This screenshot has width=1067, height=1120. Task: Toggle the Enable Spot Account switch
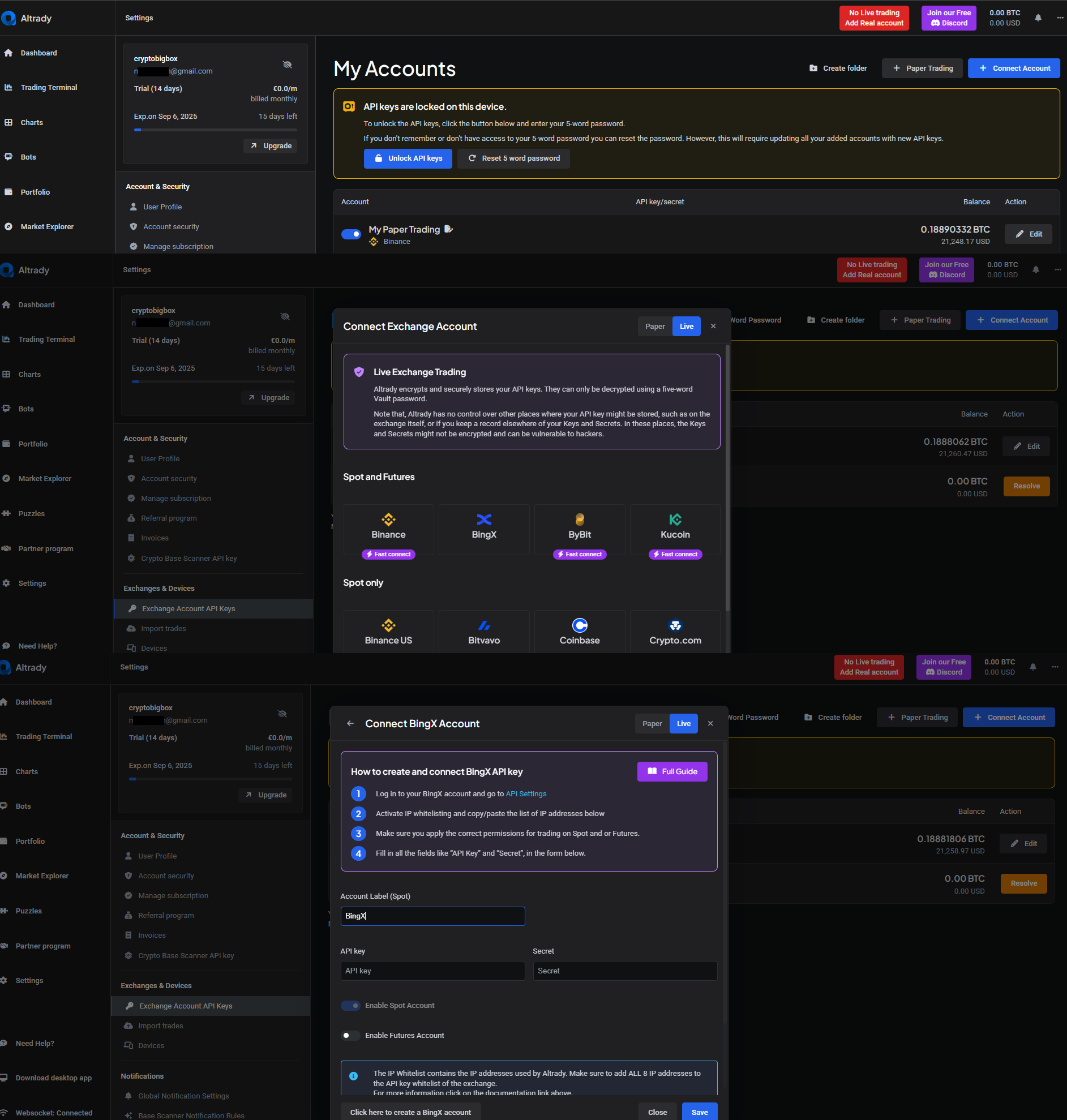pyautogui.click(x=350, y=1006)
